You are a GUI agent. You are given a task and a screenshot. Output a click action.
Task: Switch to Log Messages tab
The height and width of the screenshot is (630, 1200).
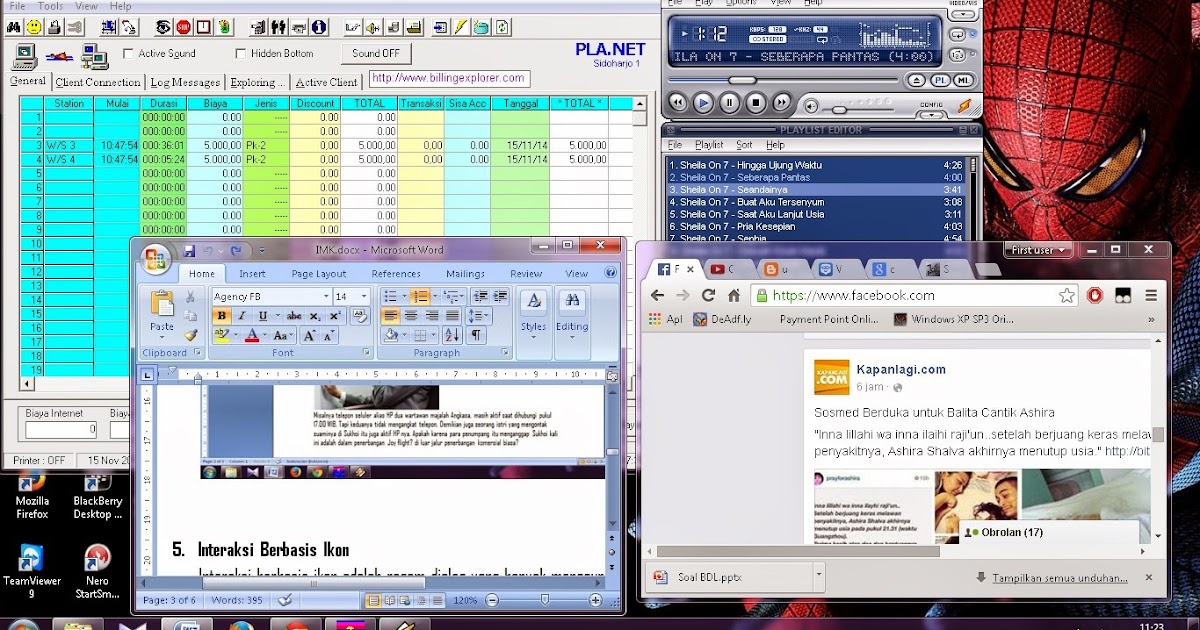[185, 82]
